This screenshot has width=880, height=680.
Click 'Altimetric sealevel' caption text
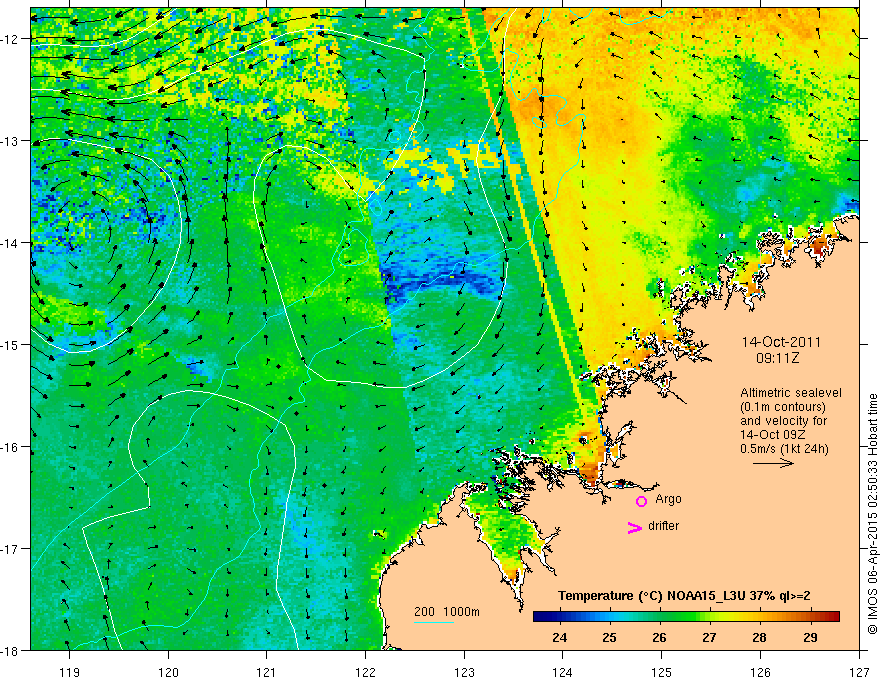791,393
